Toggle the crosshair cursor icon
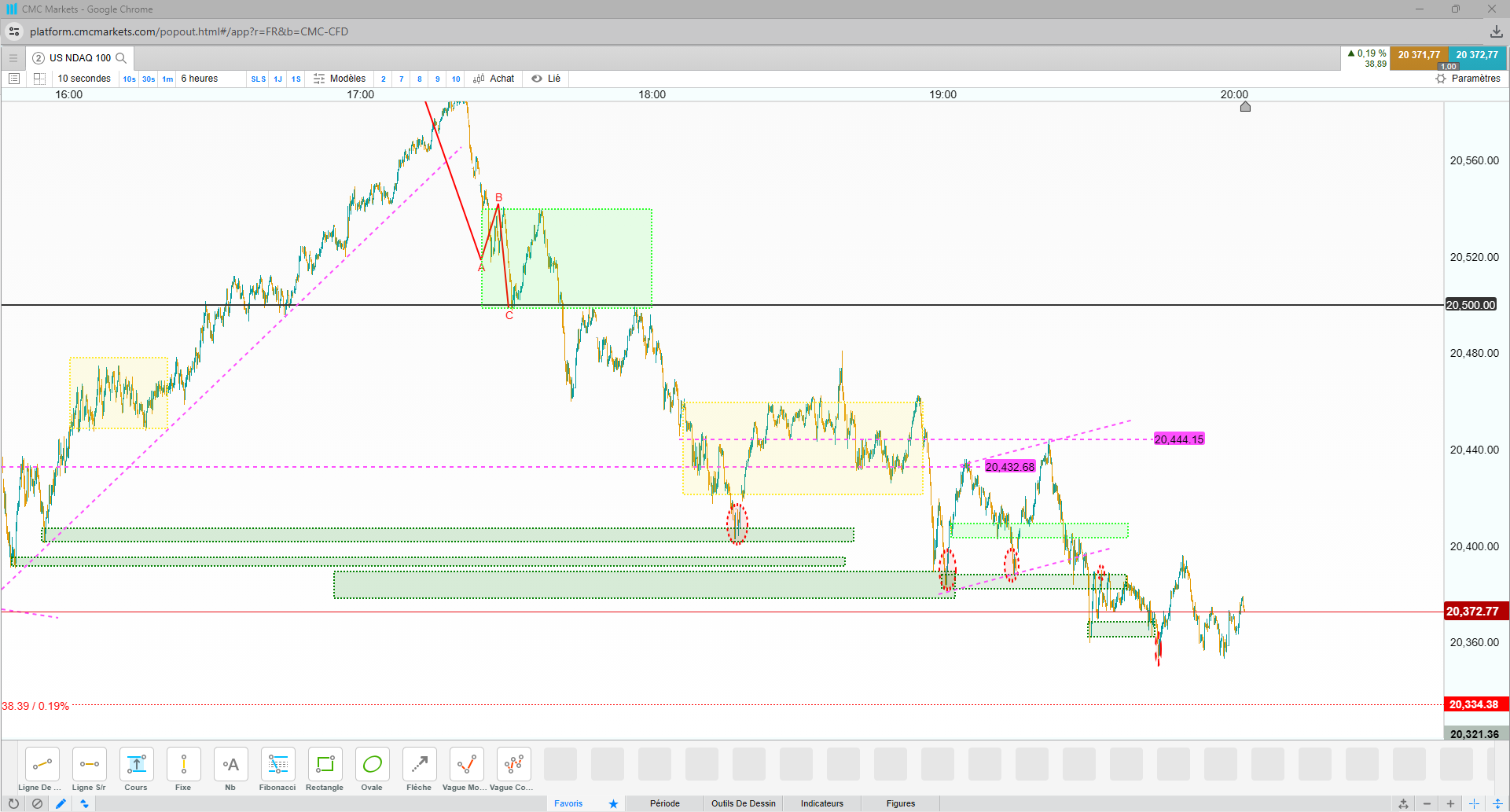The width and height of the screenshot is (1510, 812). tap(1474, 803)
